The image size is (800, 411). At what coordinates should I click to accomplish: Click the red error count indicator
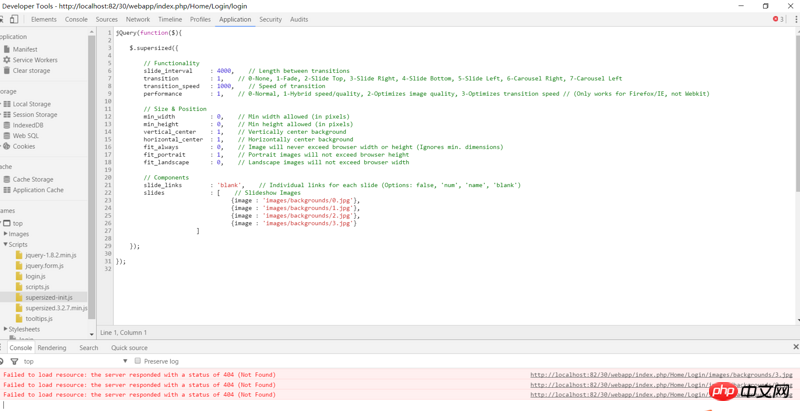coord(779,19)
